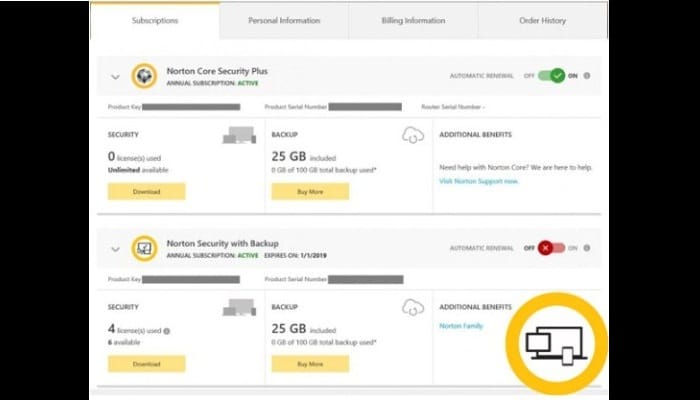Turn off automatic renewal for Norton Core Security Plus
700x400 pixels.
point(551,75)
